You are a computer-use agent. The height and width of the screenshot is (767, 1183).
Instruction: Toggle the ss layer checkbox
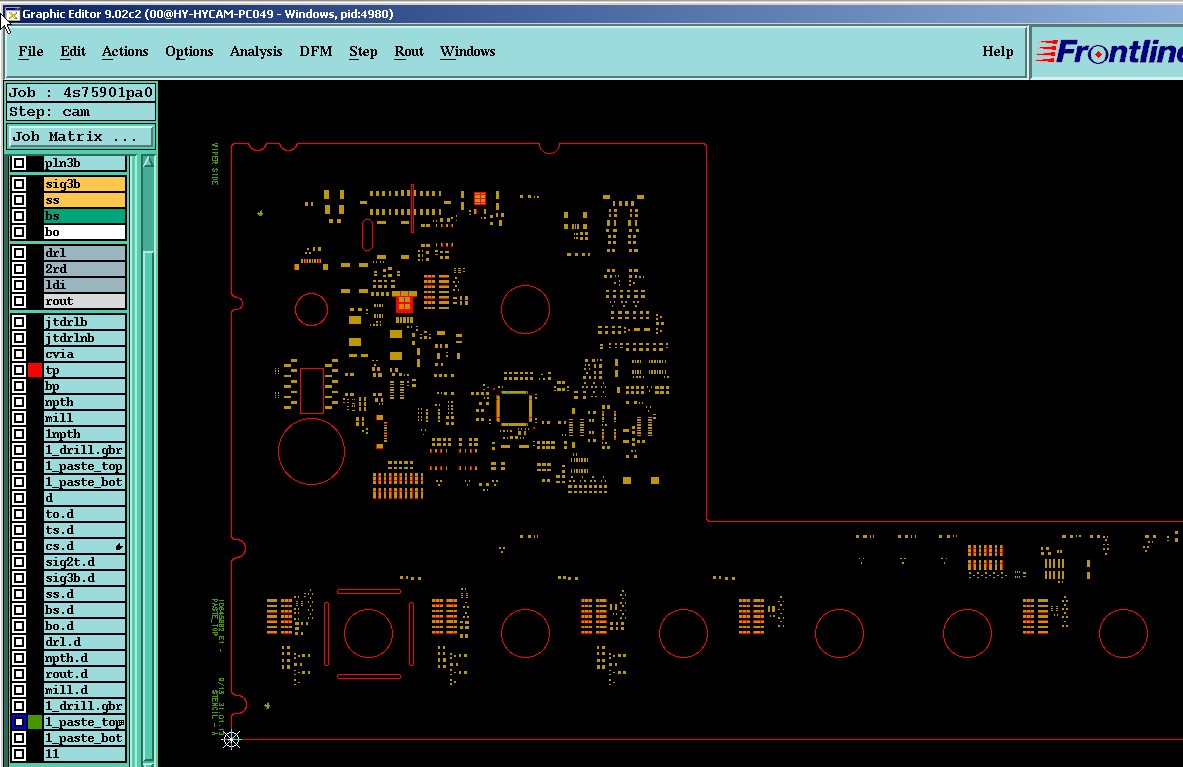point(20,200)
